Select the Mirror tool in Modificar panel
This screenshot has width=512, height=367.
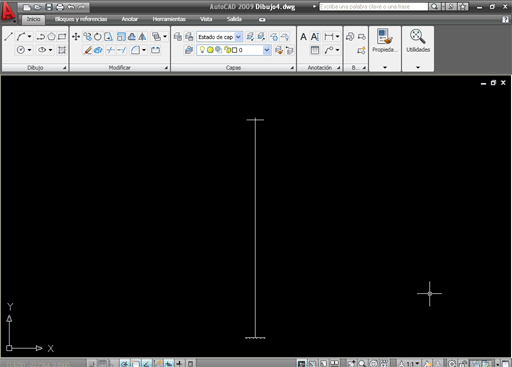pyautogui.click(x=142, y=37)
